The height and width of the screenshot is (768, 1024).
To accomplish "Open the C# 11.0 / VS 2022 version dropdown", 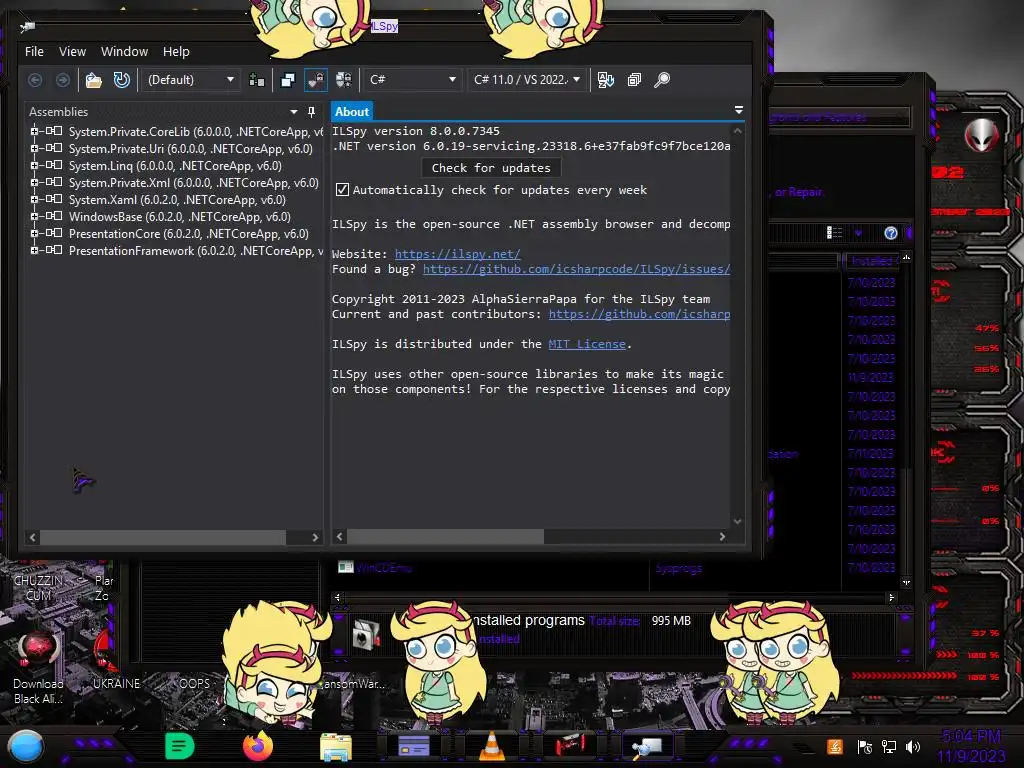I will point(527,80).
